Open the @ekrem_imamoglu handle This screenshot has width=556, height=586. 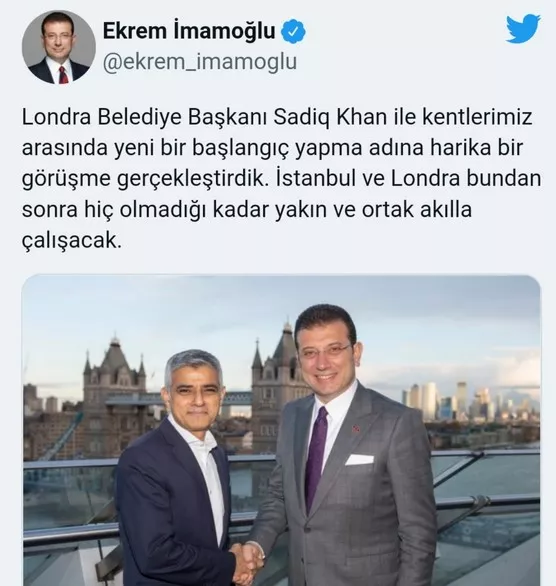200,62
